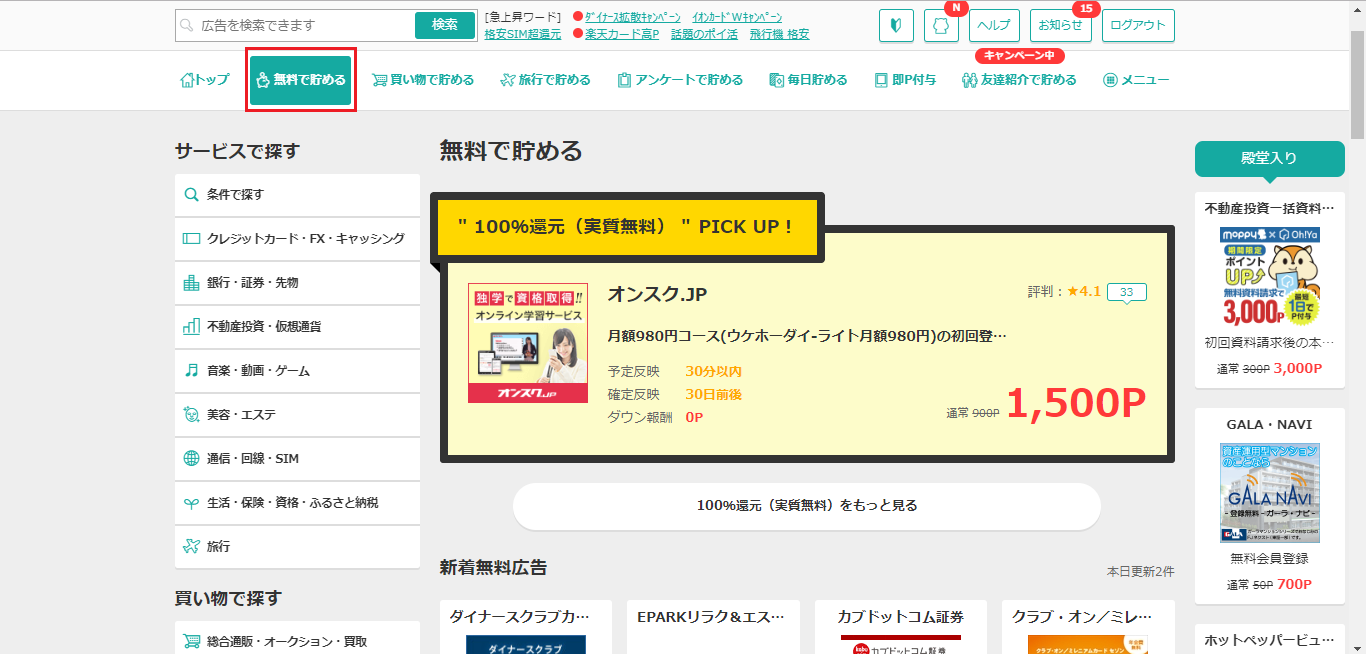This screenshot has height=654, width=1366.
Task: Open the お知らせ notifications button
Action: pyautogui.click(x=1060, y=26)
